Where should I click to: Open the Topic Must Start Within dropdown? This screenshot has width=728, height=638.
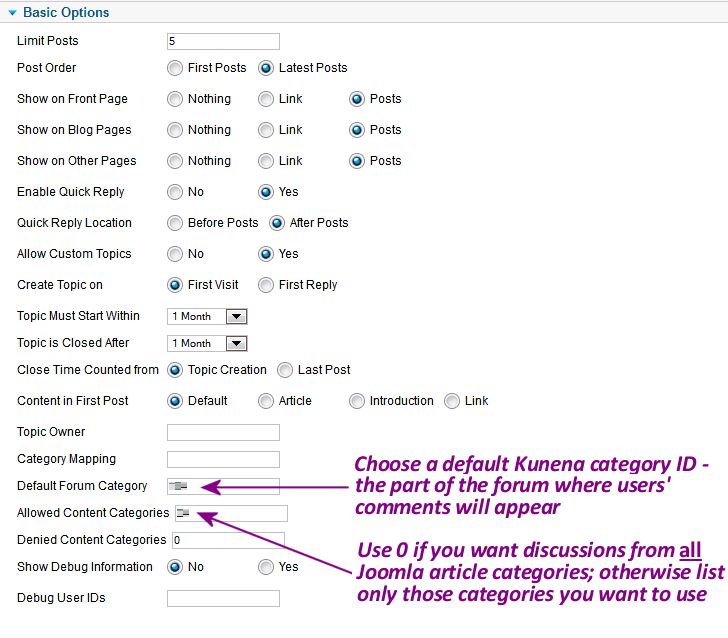click(236, 316)
